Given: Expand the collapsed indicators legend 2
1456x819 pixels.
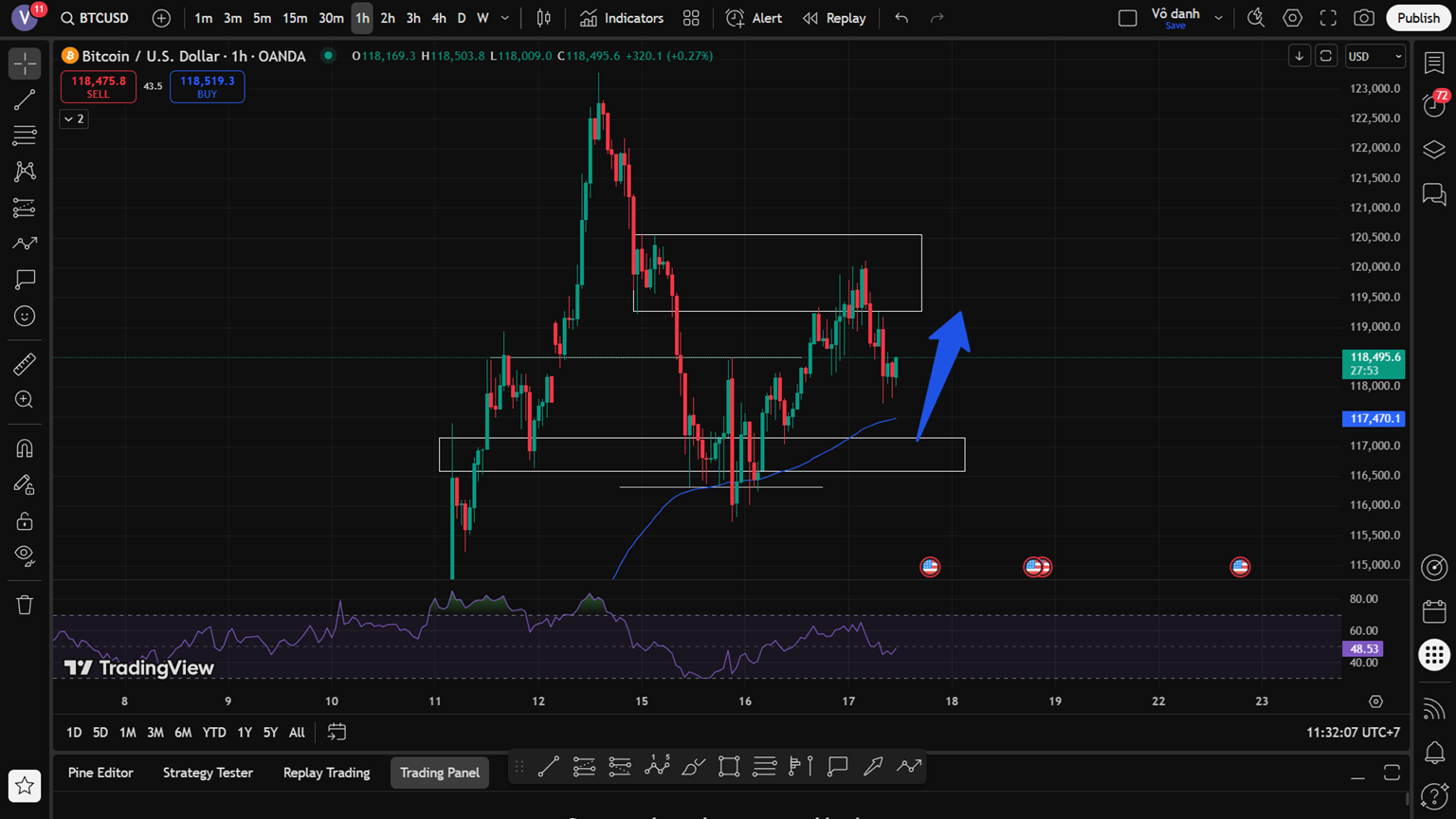Looking at the screenshot, I should 74,118.
